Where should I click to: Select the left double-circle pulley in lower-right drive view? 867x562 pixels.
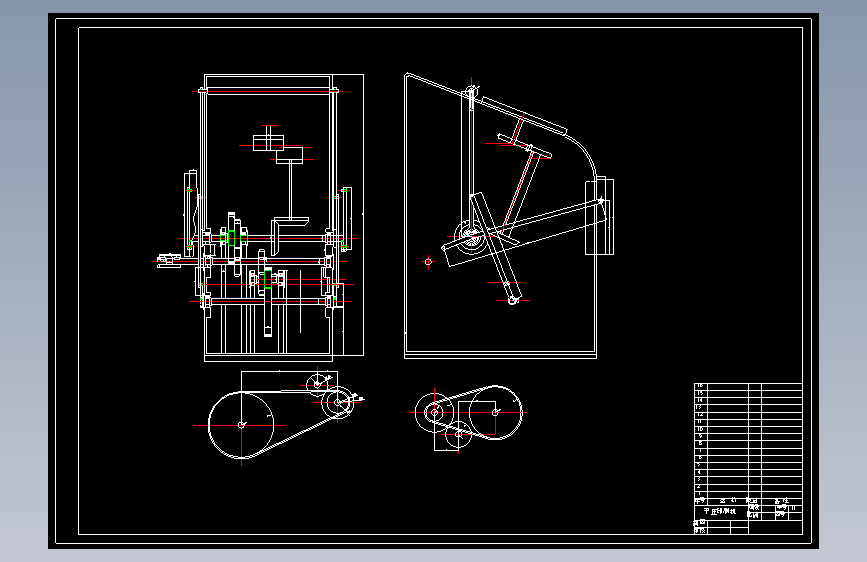click(435, 412)
